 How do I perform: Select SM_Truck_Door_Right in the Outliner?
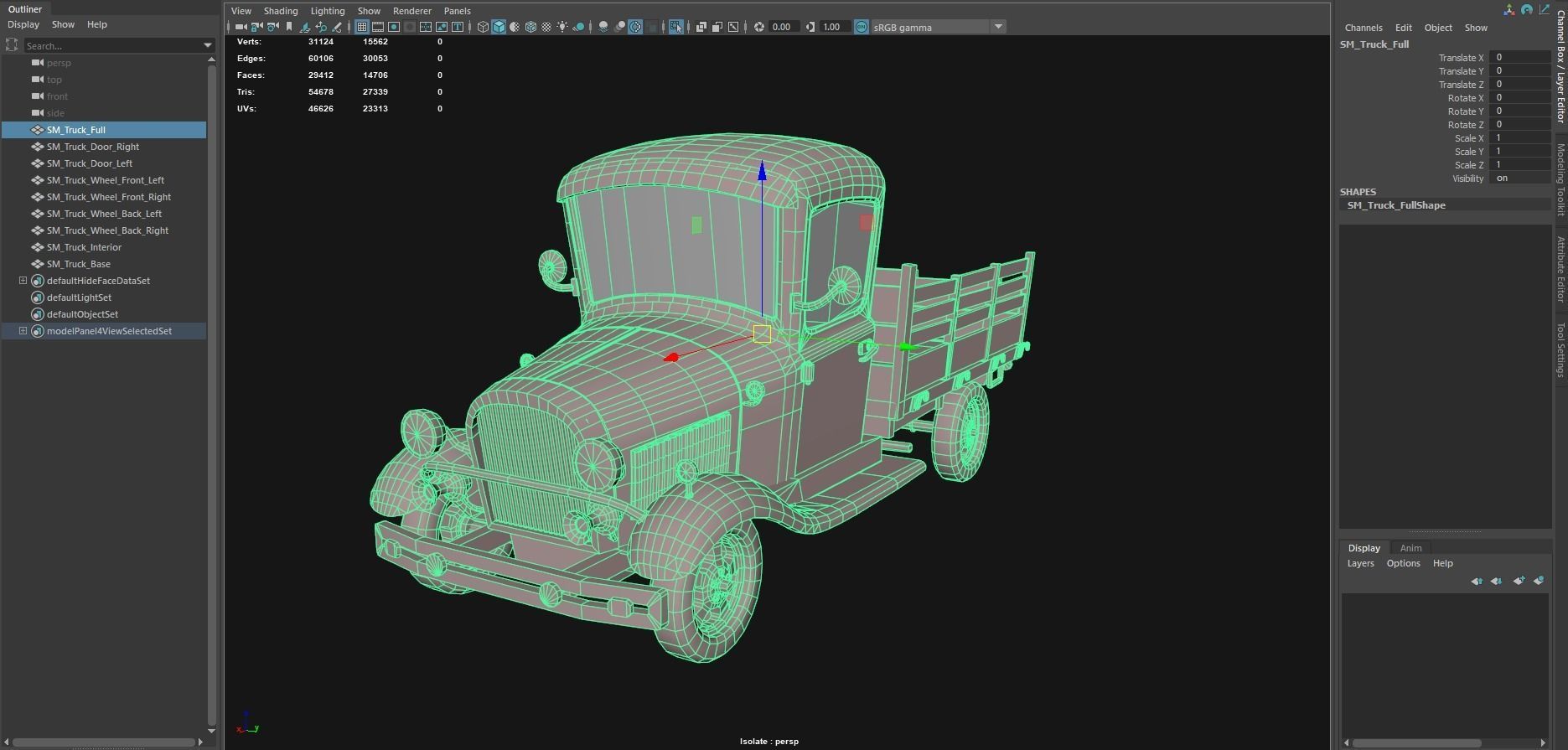point(93,147)
